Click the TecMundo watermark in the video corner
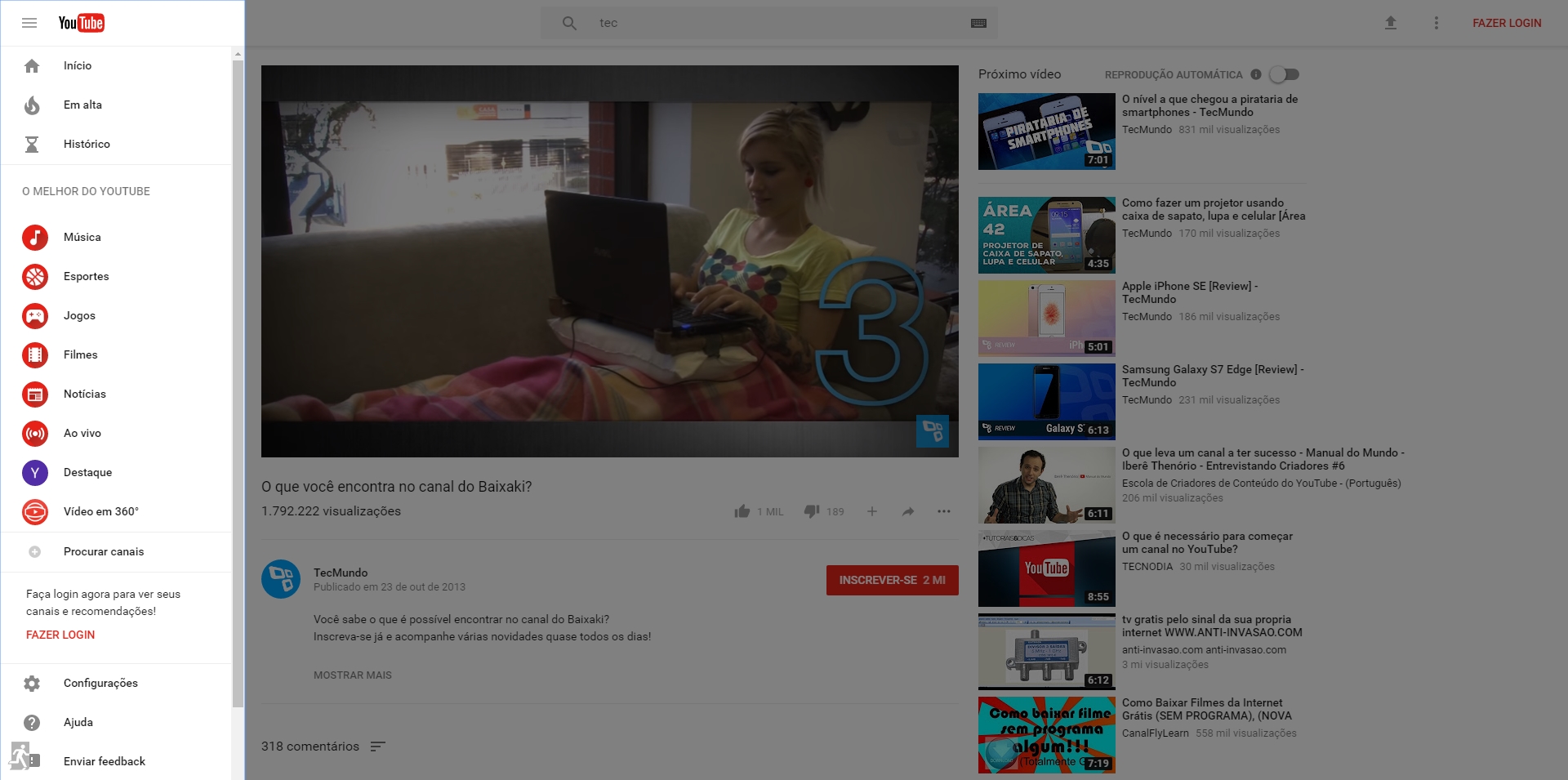 933,430
